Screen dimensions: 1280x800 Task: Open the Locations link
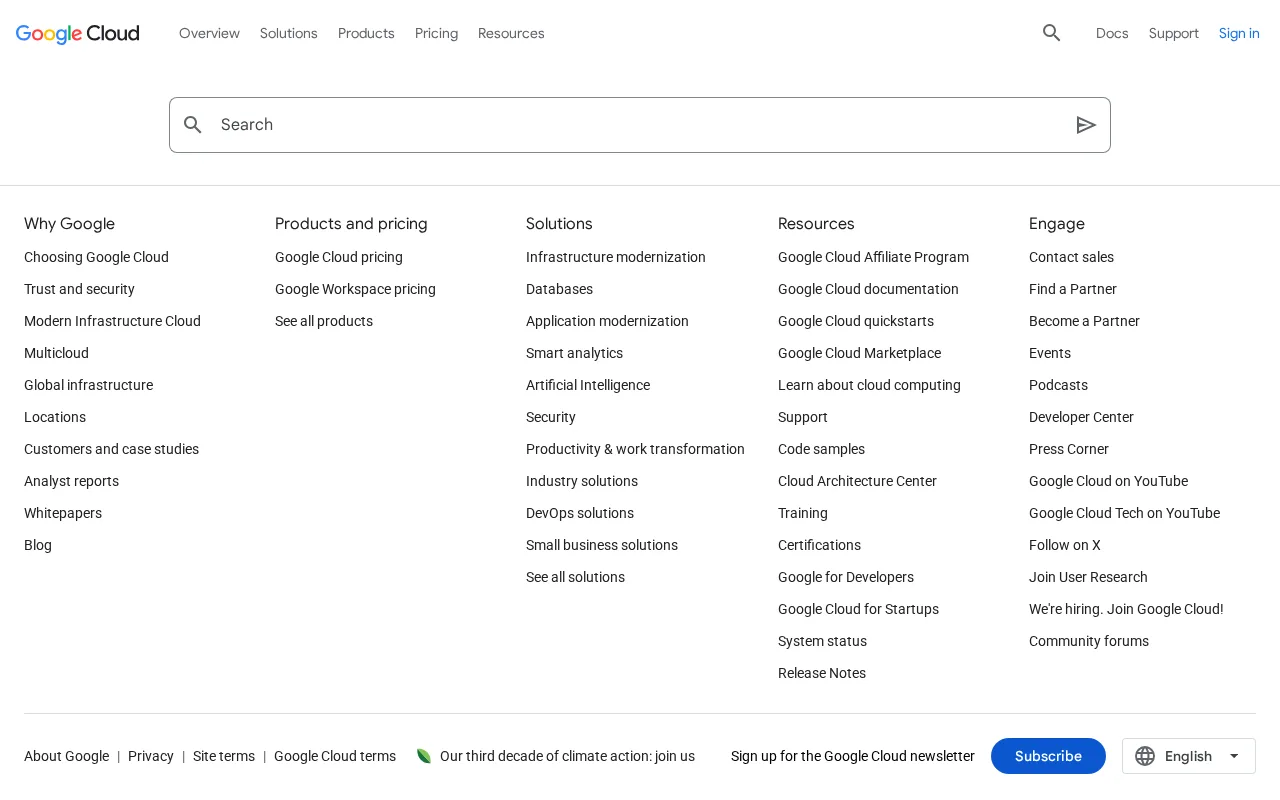point(55,417)
